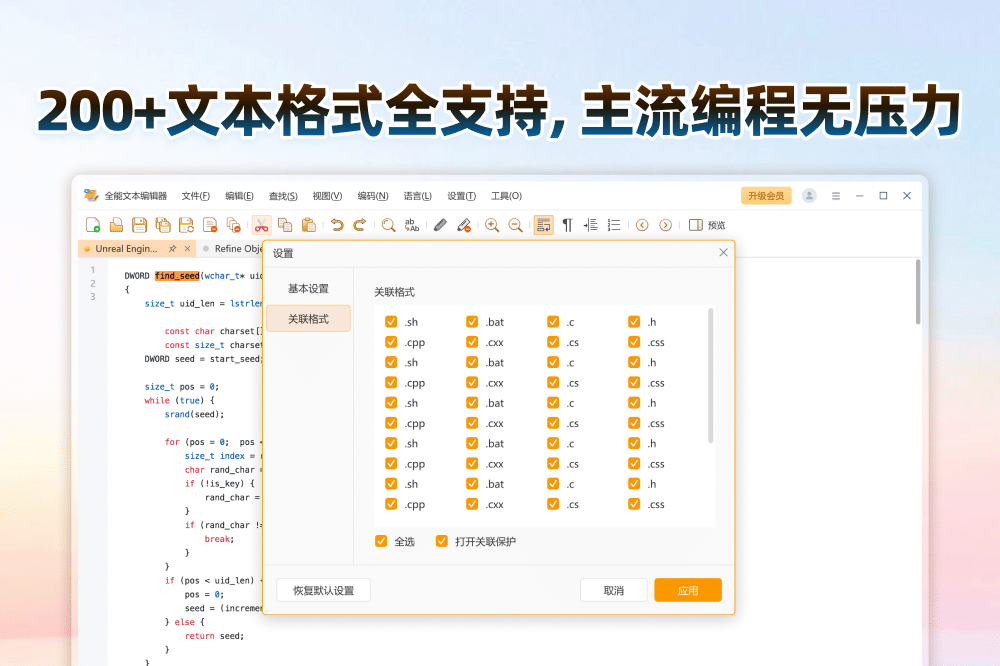Open the hamburger menu in title bar
The width and height of the screenshot is (1000, 666).
(x=836, y=196)
